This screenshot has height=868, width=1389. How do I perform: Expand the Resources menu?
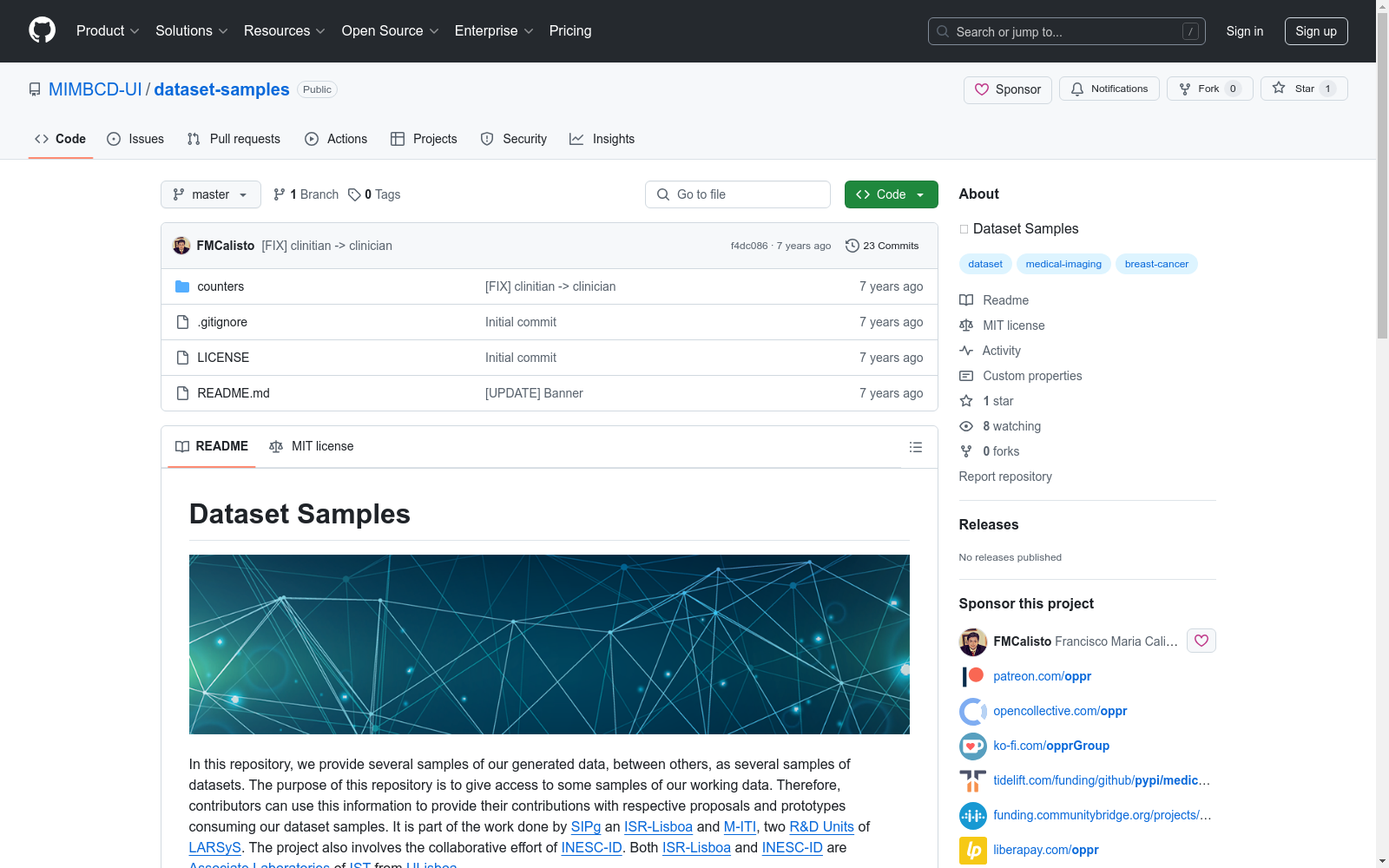tap(285, 30)
